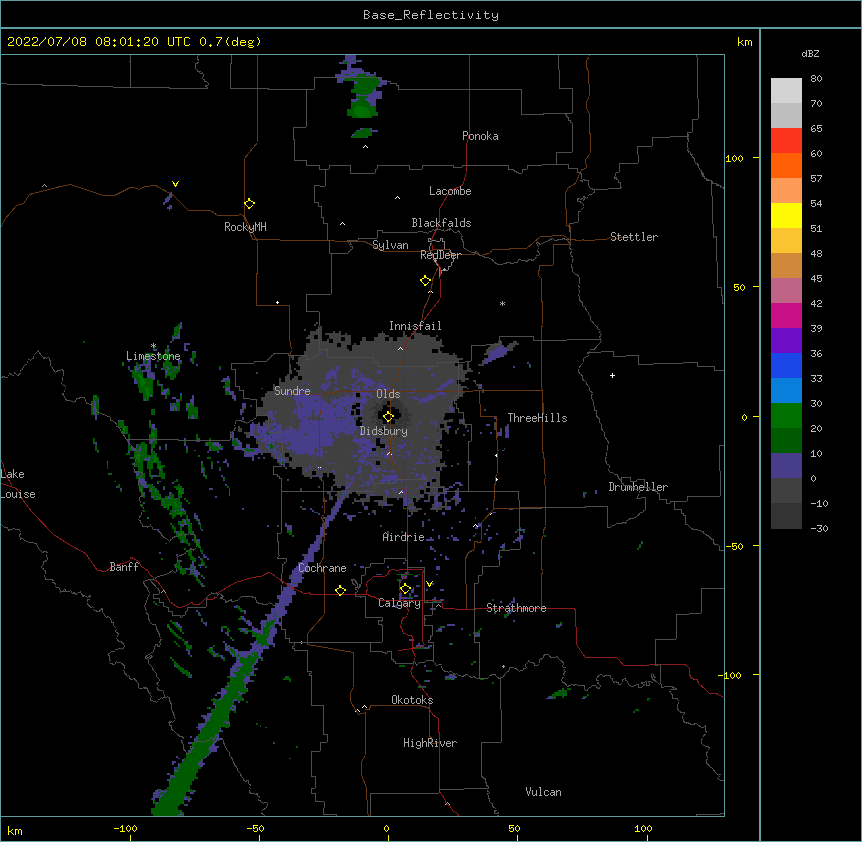Click the Drumheller town label
Screen dimensions: 862x842
[638, 487]
